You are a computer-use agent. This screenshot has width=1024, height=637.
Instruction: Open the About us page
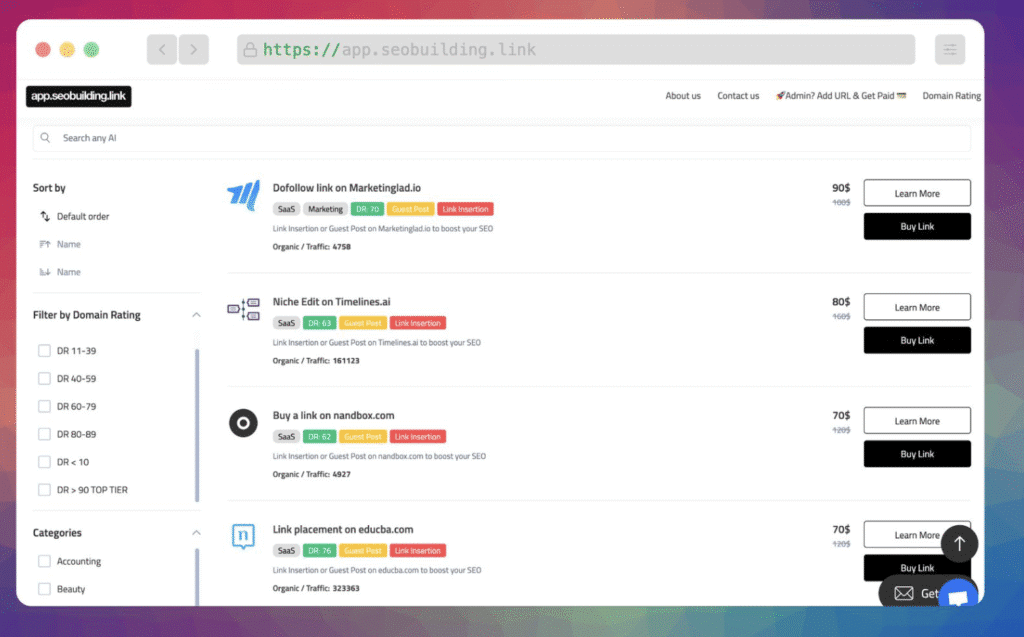click(x=683, y=95)
